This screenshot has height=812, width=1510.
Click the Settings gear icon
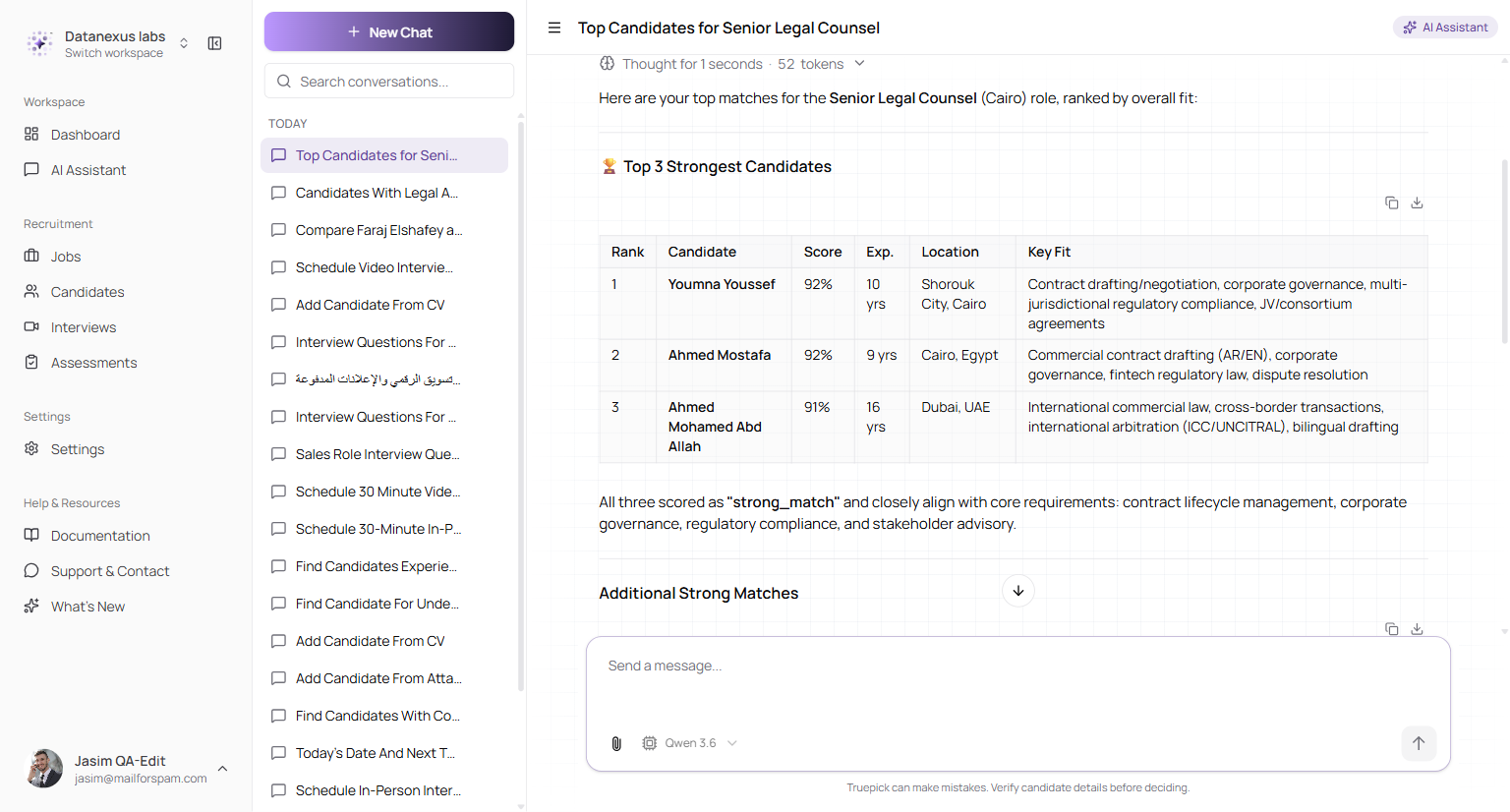click(x=31, y=448)
